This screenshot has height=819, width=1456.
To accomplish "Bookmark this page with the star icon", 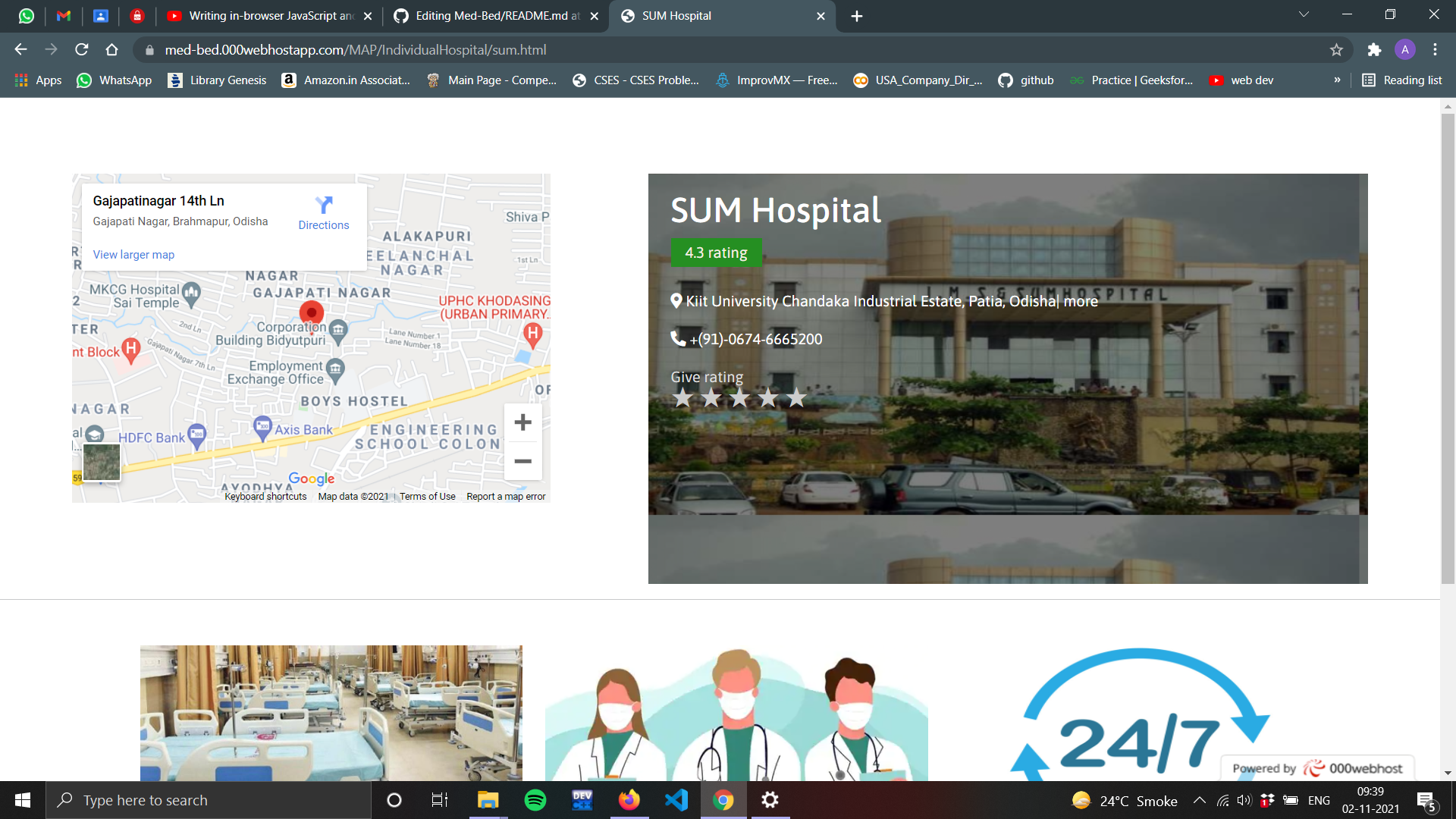I will click(1336, 50).
